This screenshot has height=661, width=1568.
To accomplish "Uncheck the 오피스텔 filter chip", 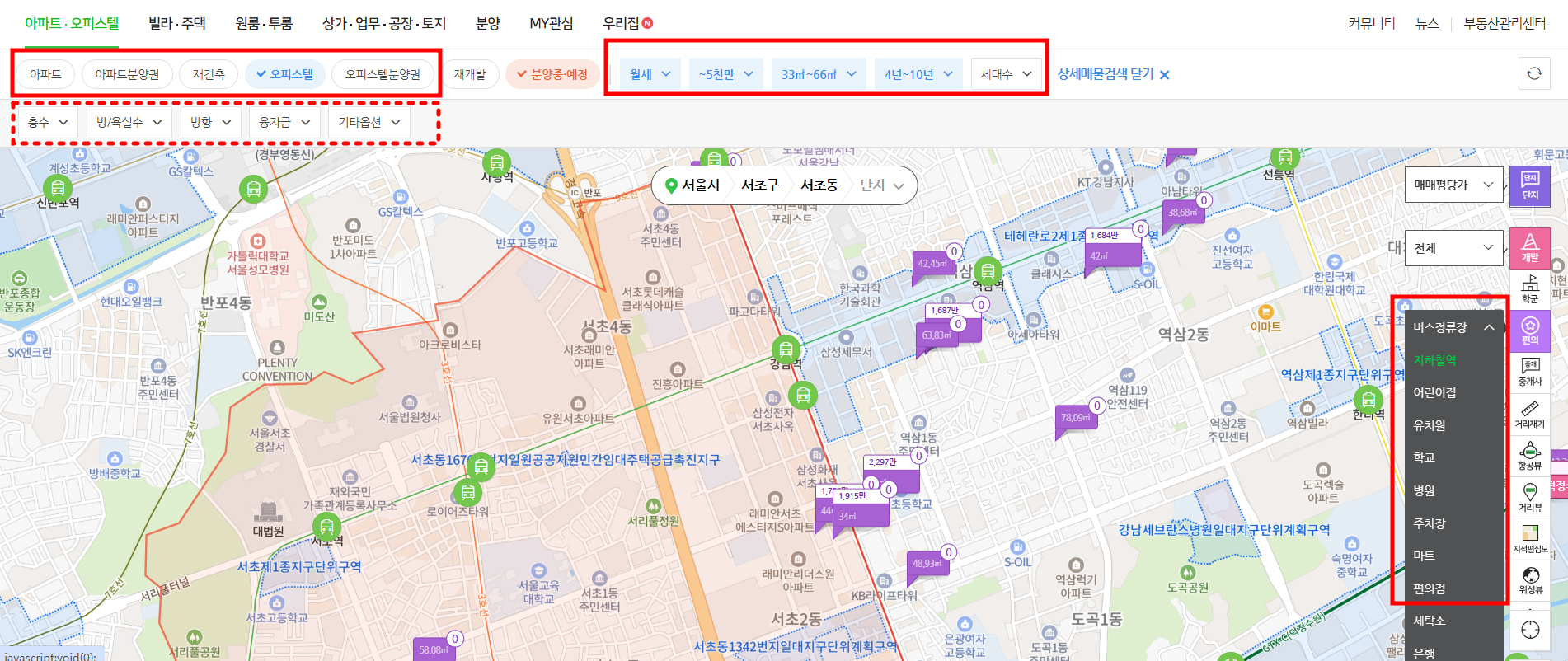I will (284, 74).
